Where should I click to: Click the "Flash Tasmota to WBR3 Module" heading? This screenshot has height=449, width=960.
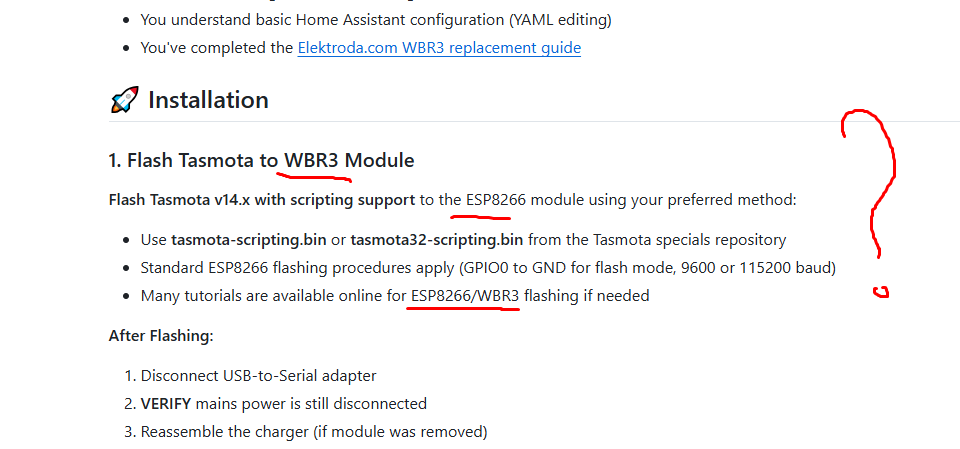pos(261,160)
